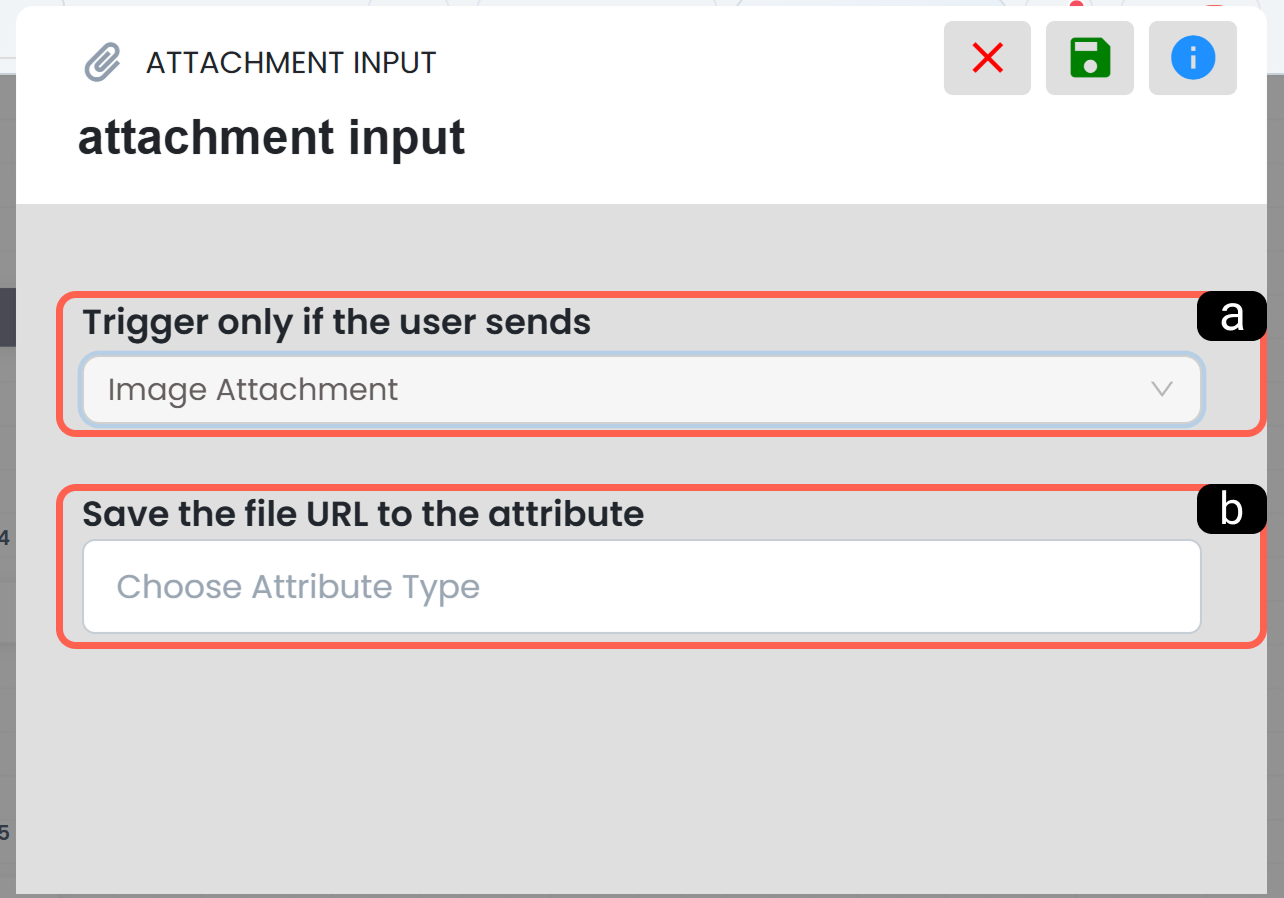Click the grey paperclip attachment icon
This screenshot has width=1284, height=898.
(102, 63)
